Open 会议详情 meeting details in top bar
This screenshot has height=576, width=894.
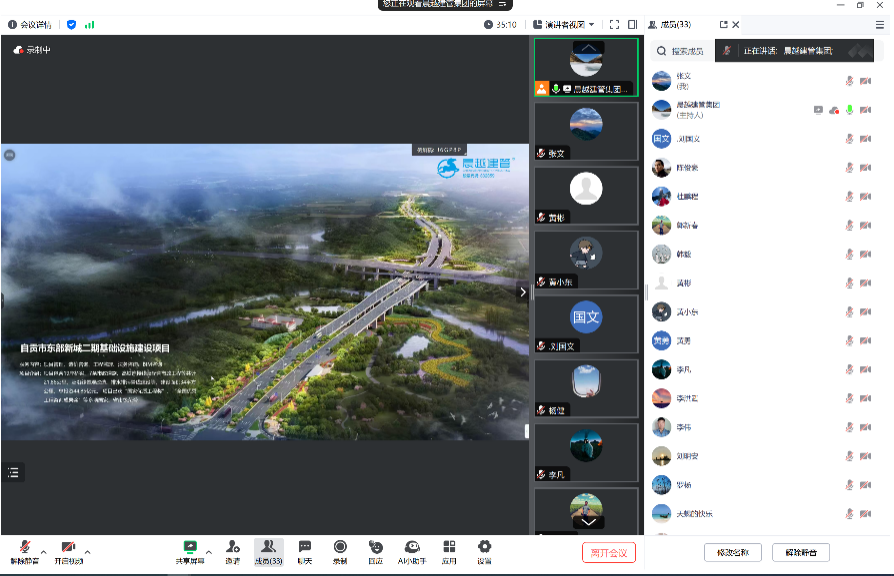pos(29,24)
